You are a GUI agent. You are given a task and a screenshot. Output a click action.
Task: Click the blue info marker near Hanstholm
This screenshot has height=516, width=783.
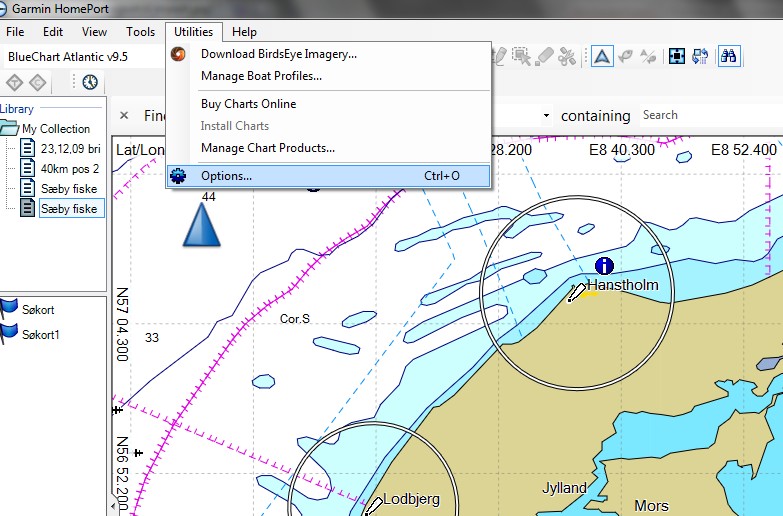pyautogui.click(x=604, y=266)
